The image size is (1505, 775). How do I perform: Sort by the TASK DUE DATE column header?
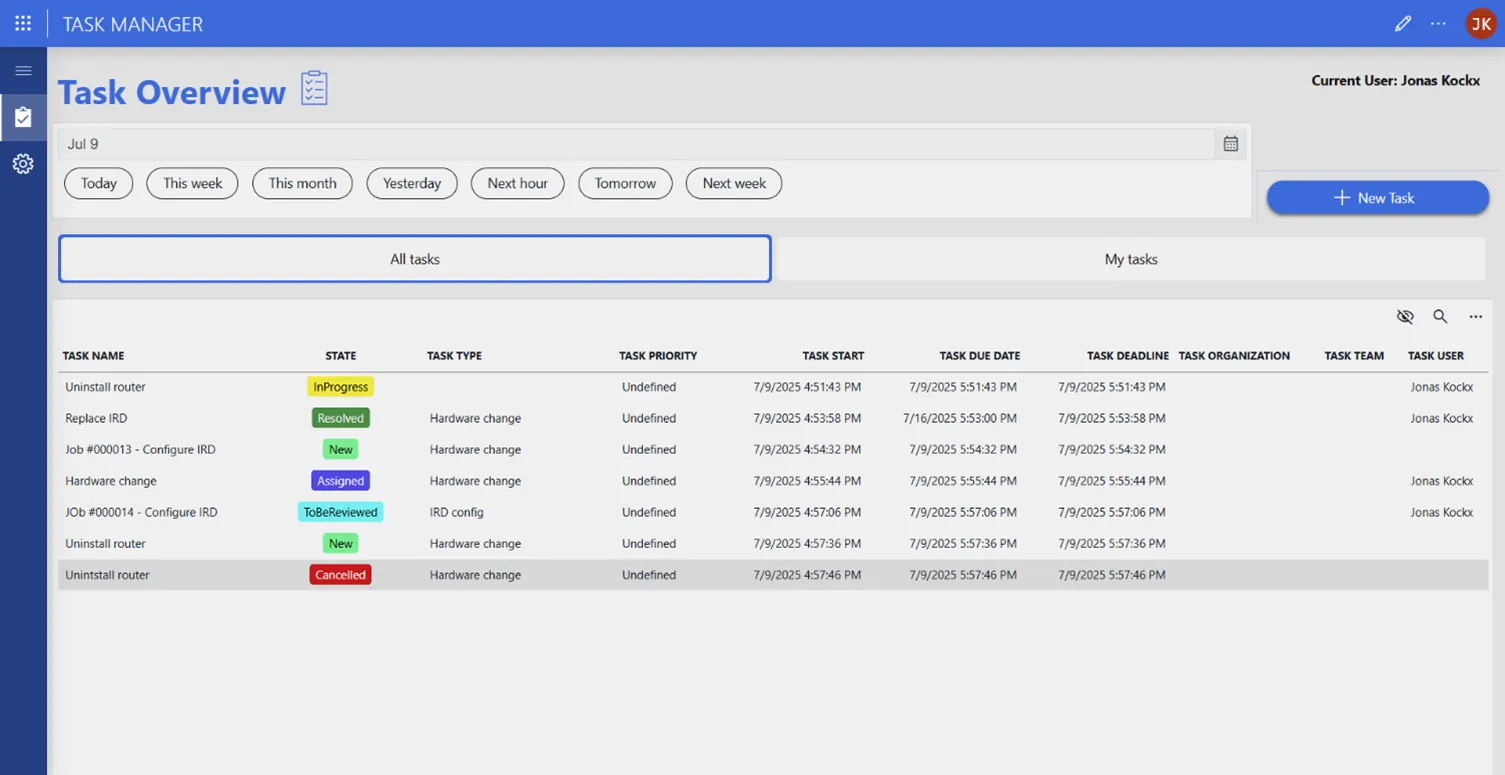coord(980,356)
